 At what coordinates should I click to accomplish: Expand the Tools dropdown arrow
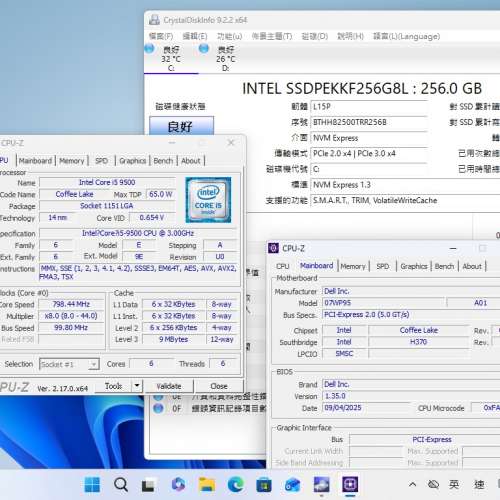click(x=137, y=386)
